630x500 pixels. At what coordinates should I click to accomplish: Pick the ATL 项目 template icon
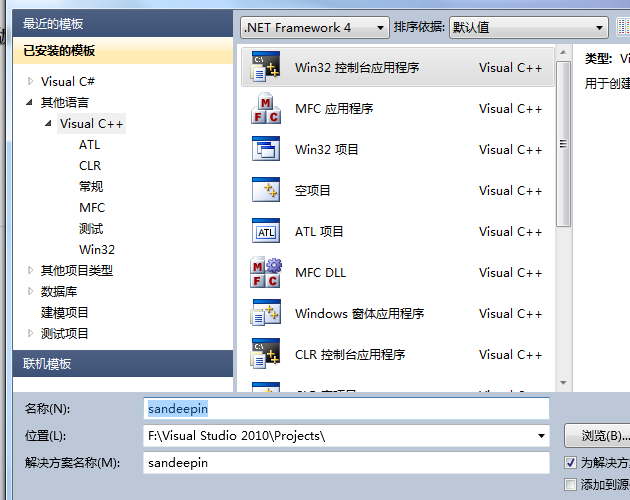point(266,232)
